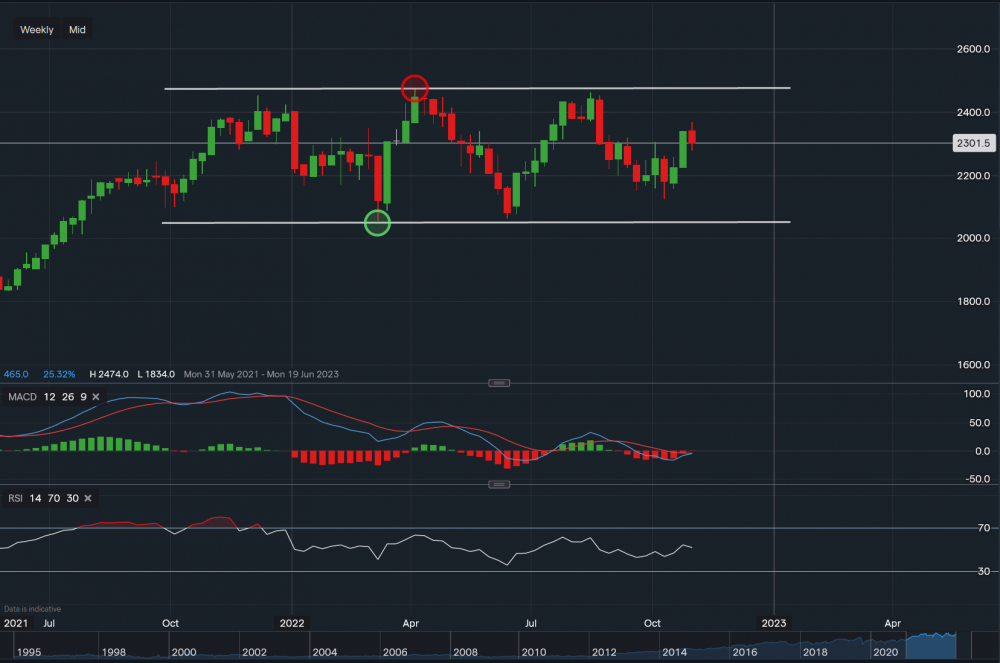Click the 2021 marker in the mini timeline
Image resolution: width=1000 pixels, height=663 pixels.
coord(14,622)
